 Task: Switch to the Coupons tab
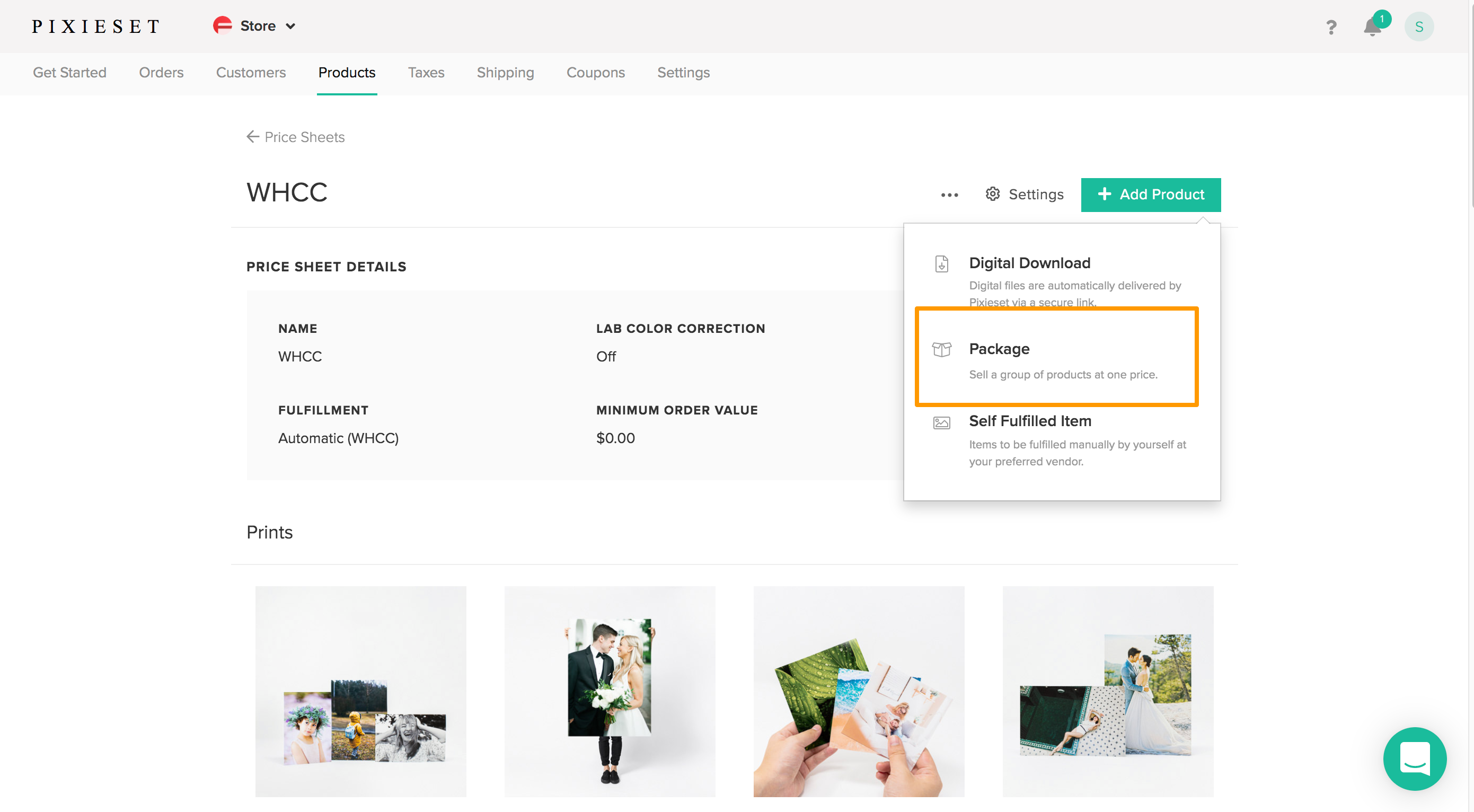pos(596,73)
